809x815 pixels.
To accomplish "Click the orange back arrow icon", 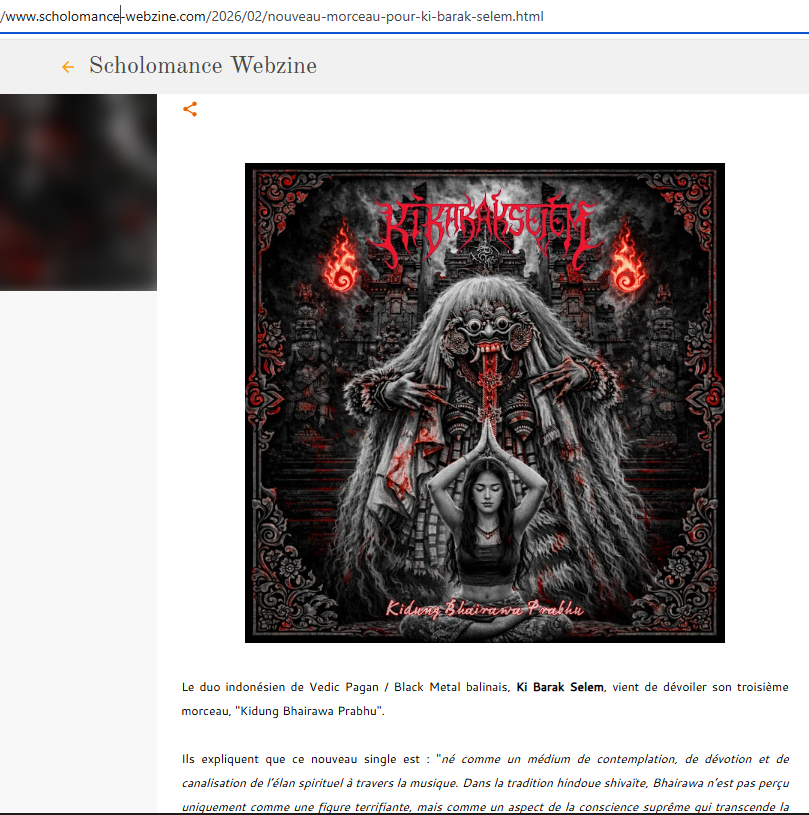I will pyautogui.click(x=68, y=67).
